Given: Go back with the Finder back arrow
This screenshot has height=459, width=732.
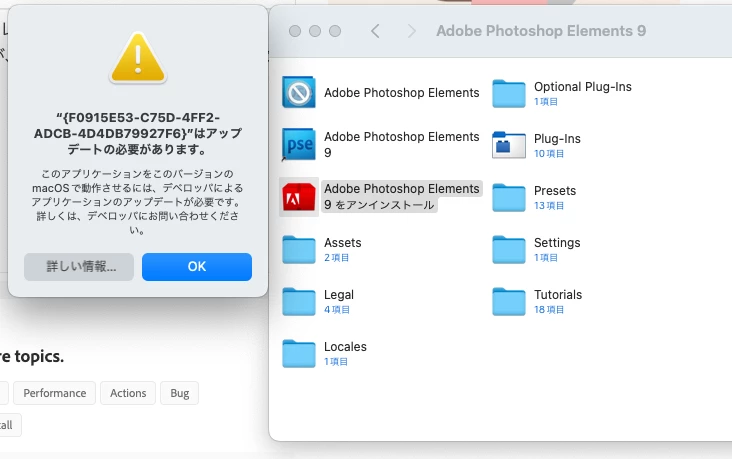Looking at the screenshot, I should [375, 31].
